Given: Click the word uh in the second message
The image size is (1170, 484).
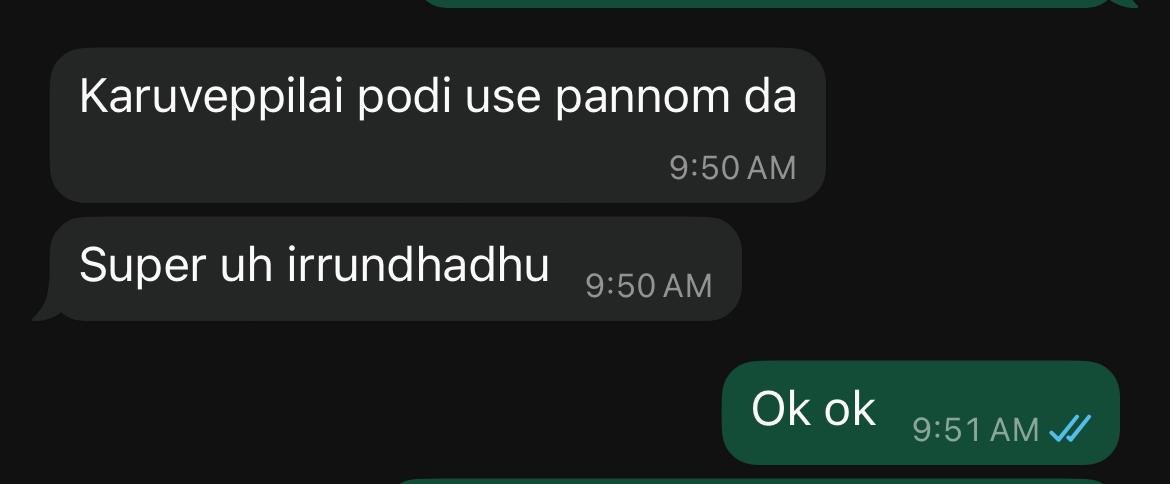Looking at the screenshot, I should tap(246, 265).
